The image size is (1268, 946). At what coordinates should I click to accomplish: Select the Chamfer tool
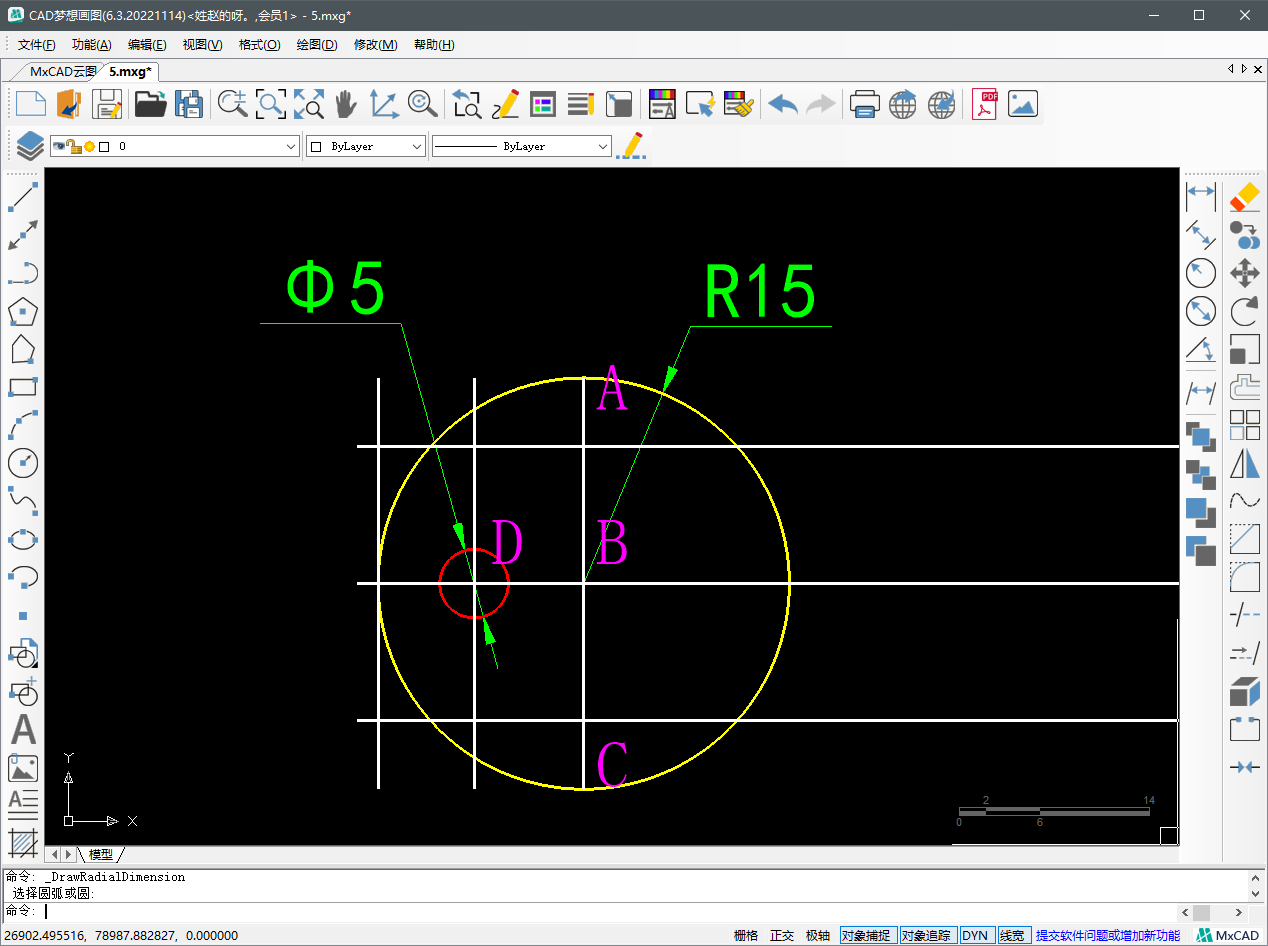pos(1244,539)
